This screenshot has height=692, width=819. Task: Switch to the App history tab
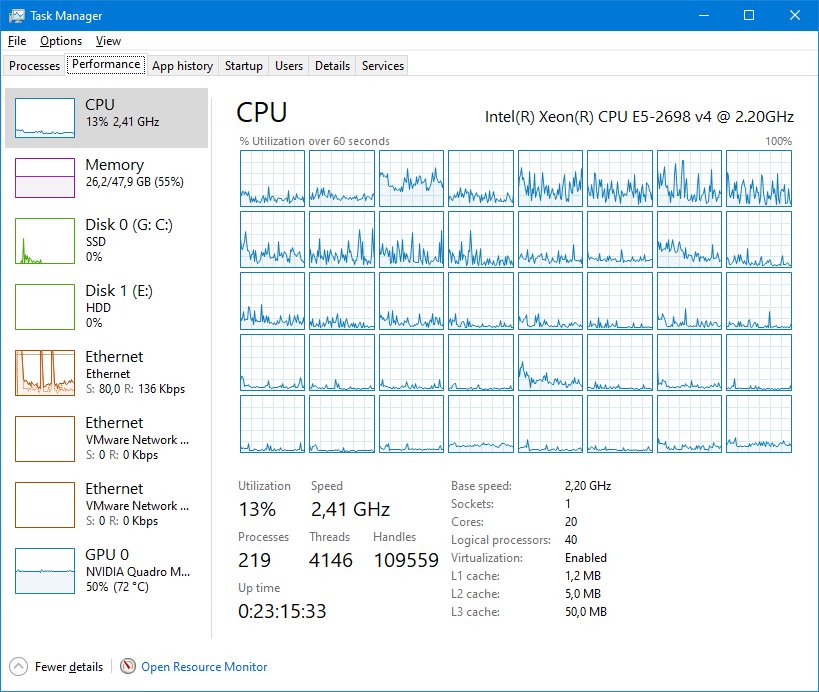click(x=183, y=66)
